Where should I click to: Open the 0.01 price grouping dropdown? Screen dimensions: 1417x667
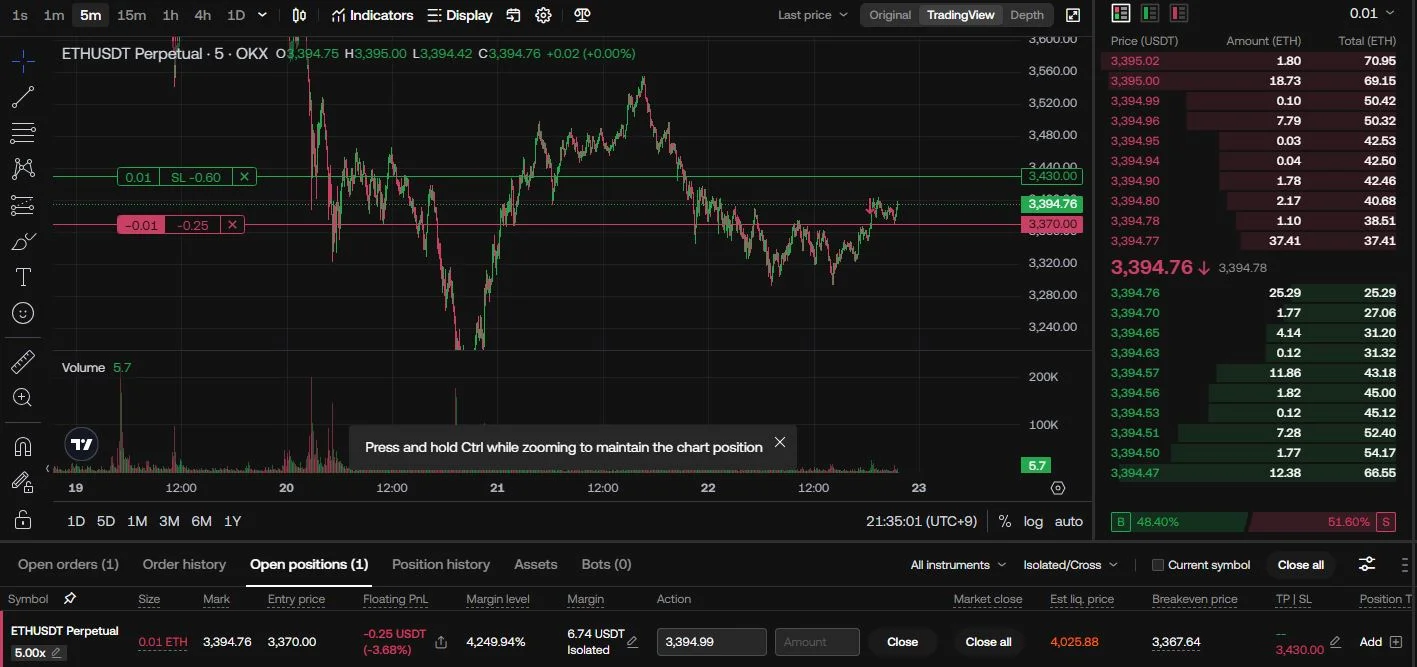1371,13
